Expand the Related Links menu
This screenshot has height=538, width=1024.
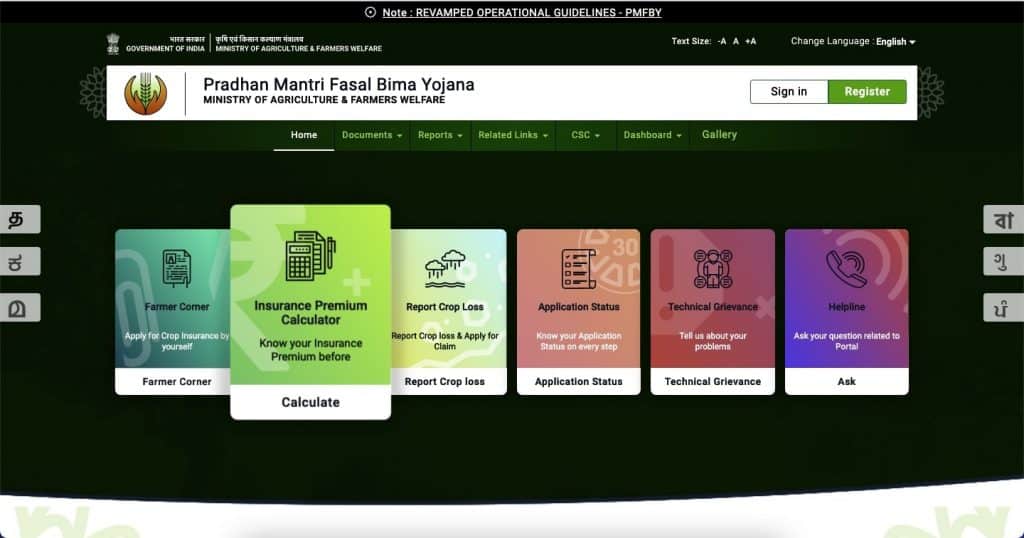click(x=513, y=135)
